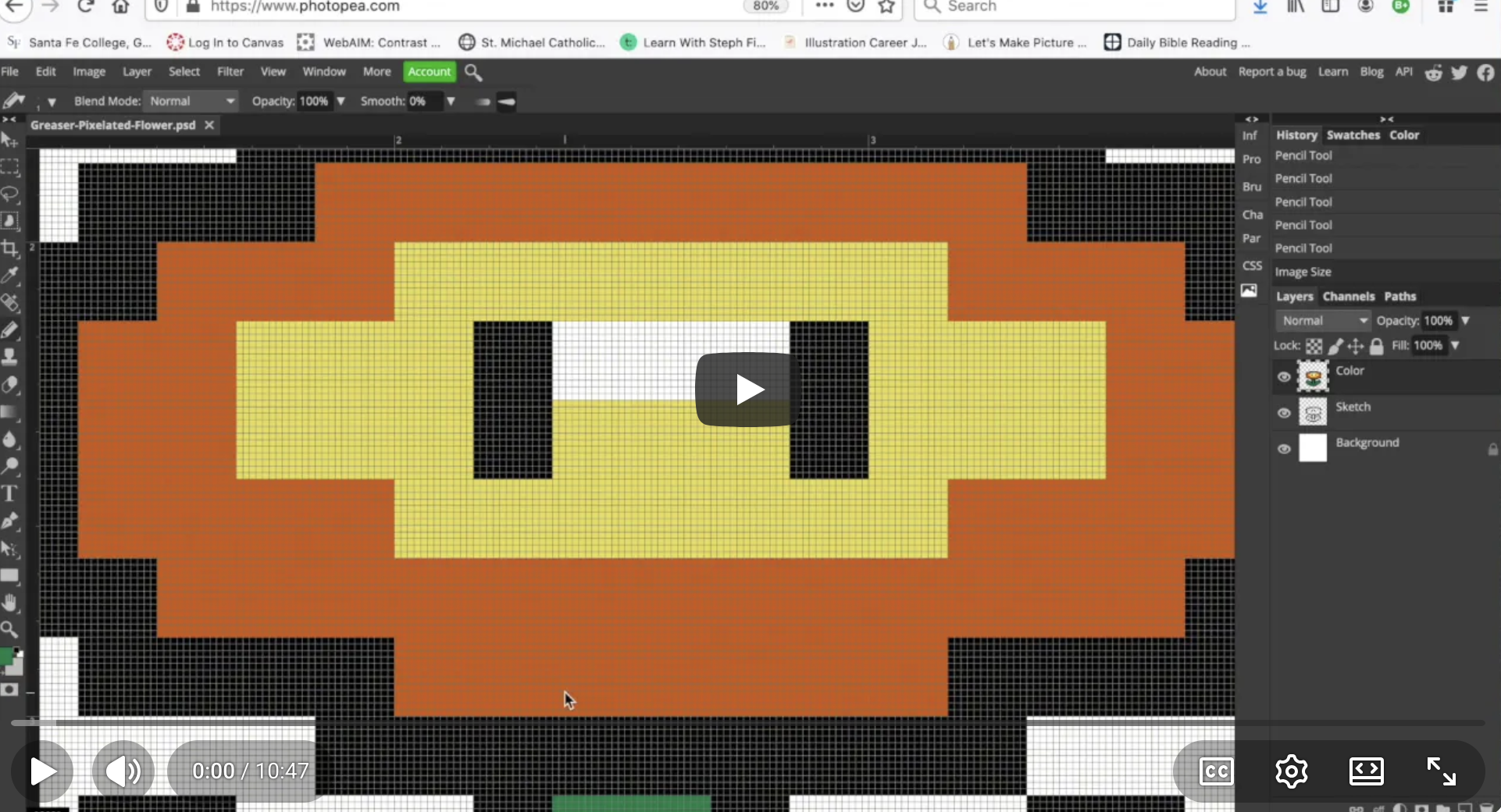Image resolution: width=1501 pixels, height=812 pixels.
Task: Choose the Rectangle shape tool
Action: [x=9, y=576]
